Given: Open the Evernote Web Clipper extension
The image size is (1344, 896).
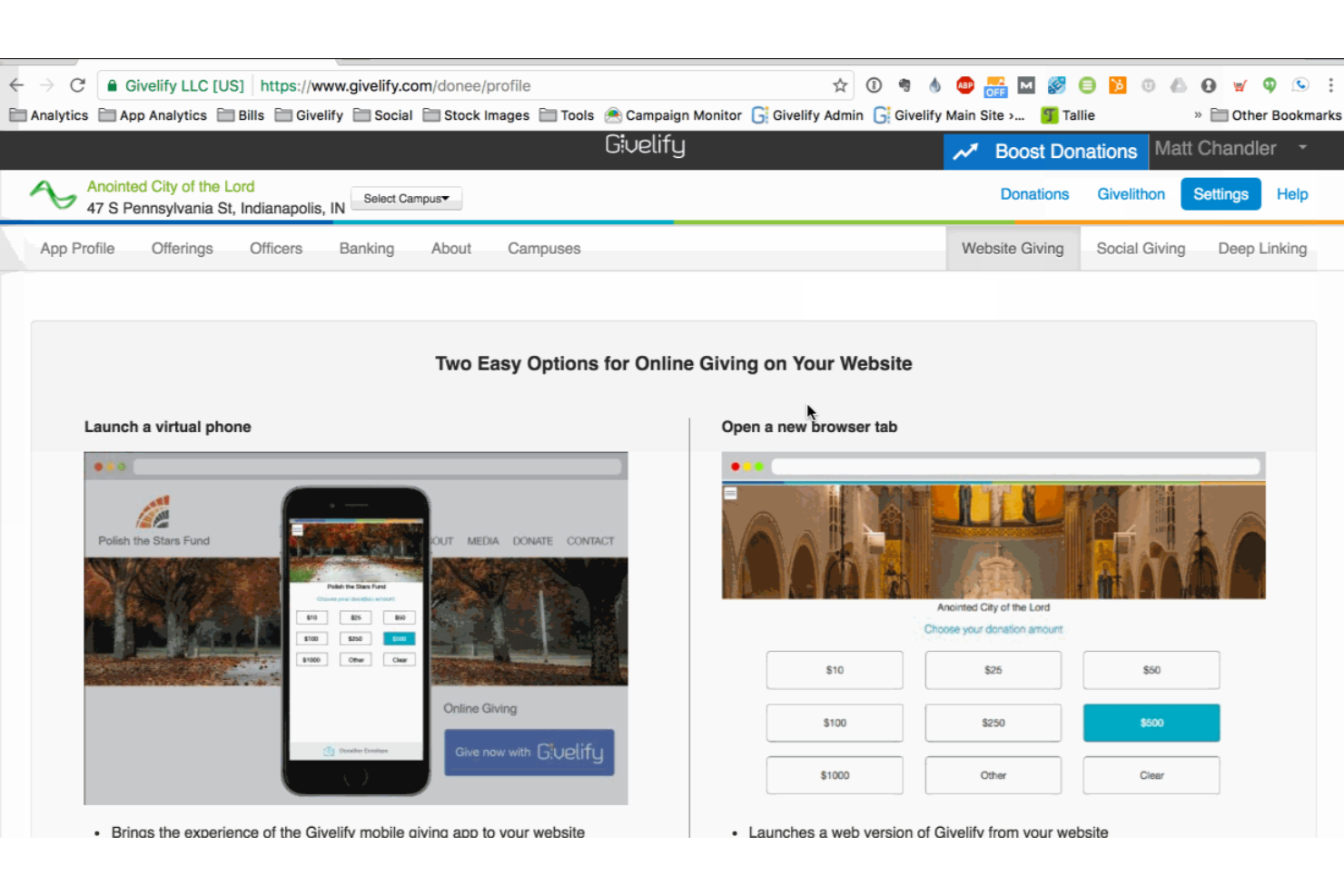Looking at the screenshot, I should (904, 85).
